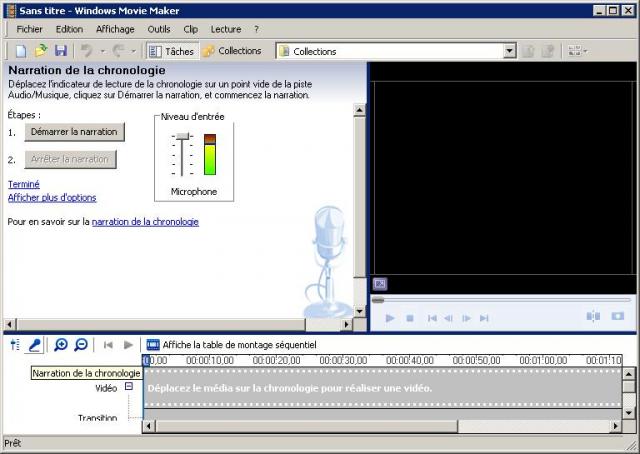Viewport: 640px width, 454px height.
Task: Open a project with the folder icon
Action: point(41,51)
